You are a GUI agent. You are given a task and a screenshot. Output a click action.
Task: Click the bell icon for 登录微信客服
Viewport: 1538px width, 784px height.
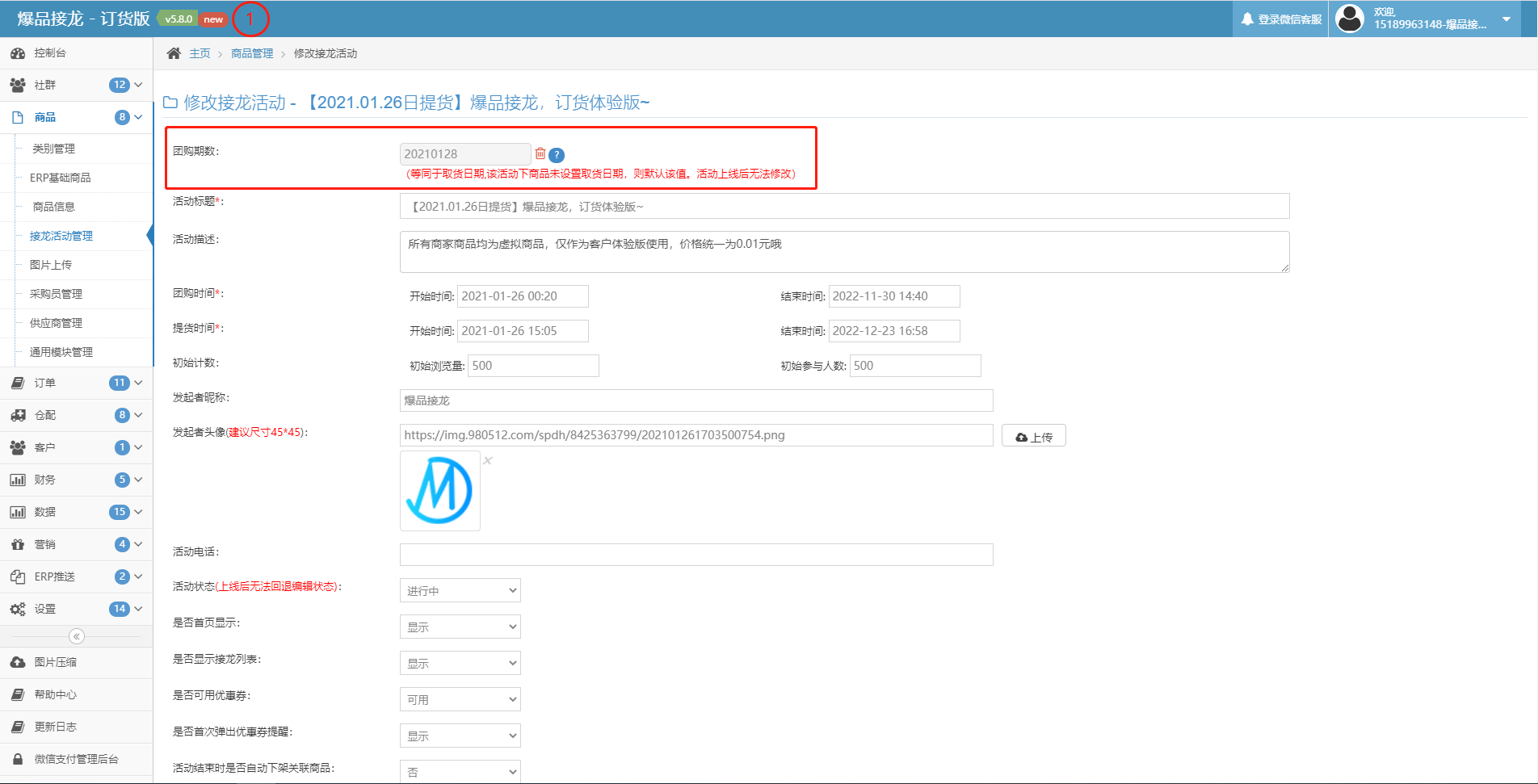pos(1248,19)
